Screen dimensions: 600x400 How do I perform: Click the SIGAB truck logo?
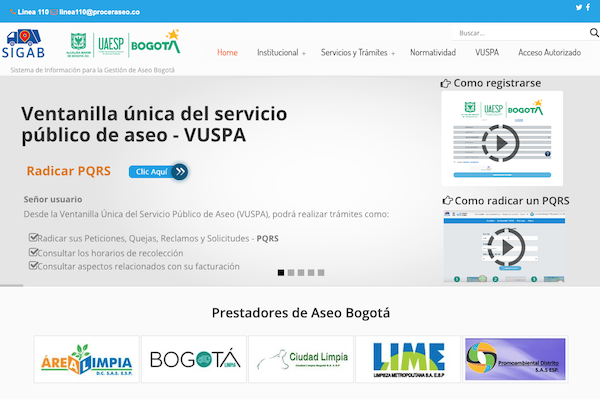click(23, 44)
